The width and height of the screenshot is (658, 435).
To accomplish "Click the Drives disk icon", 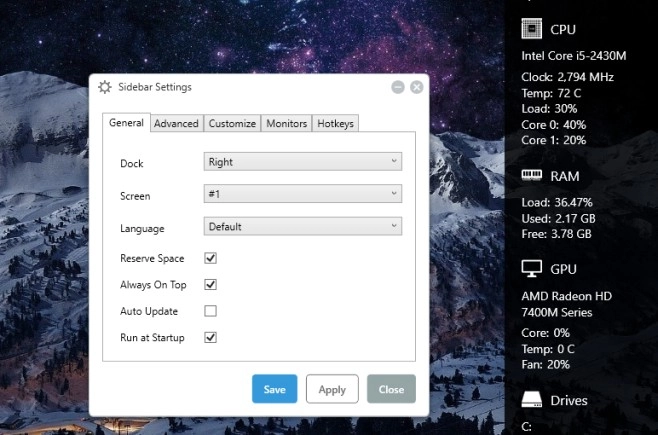I will [x=531, y=400].
